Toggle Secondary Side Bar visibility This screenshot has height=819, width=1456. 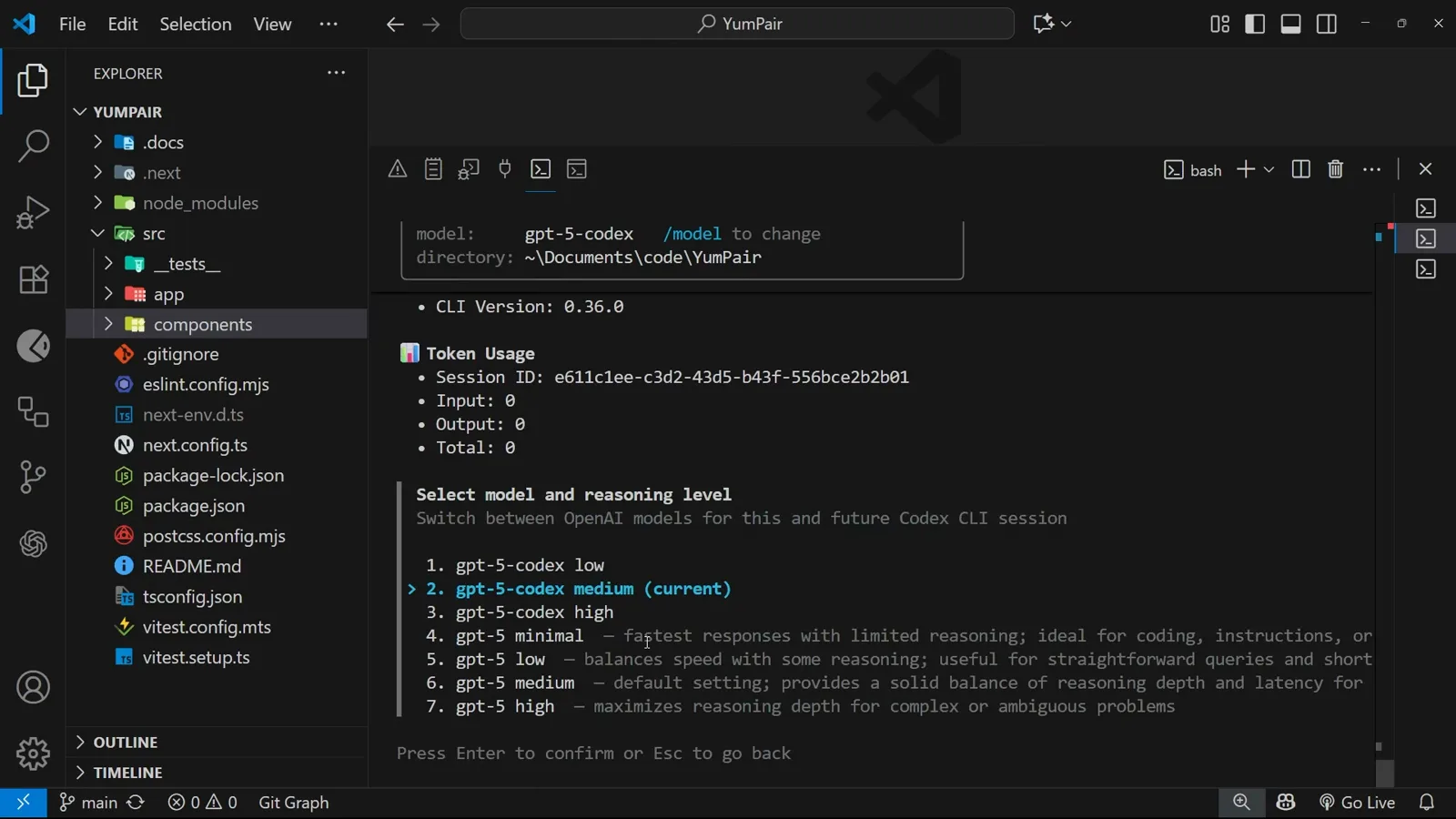tap(1327, 24)
